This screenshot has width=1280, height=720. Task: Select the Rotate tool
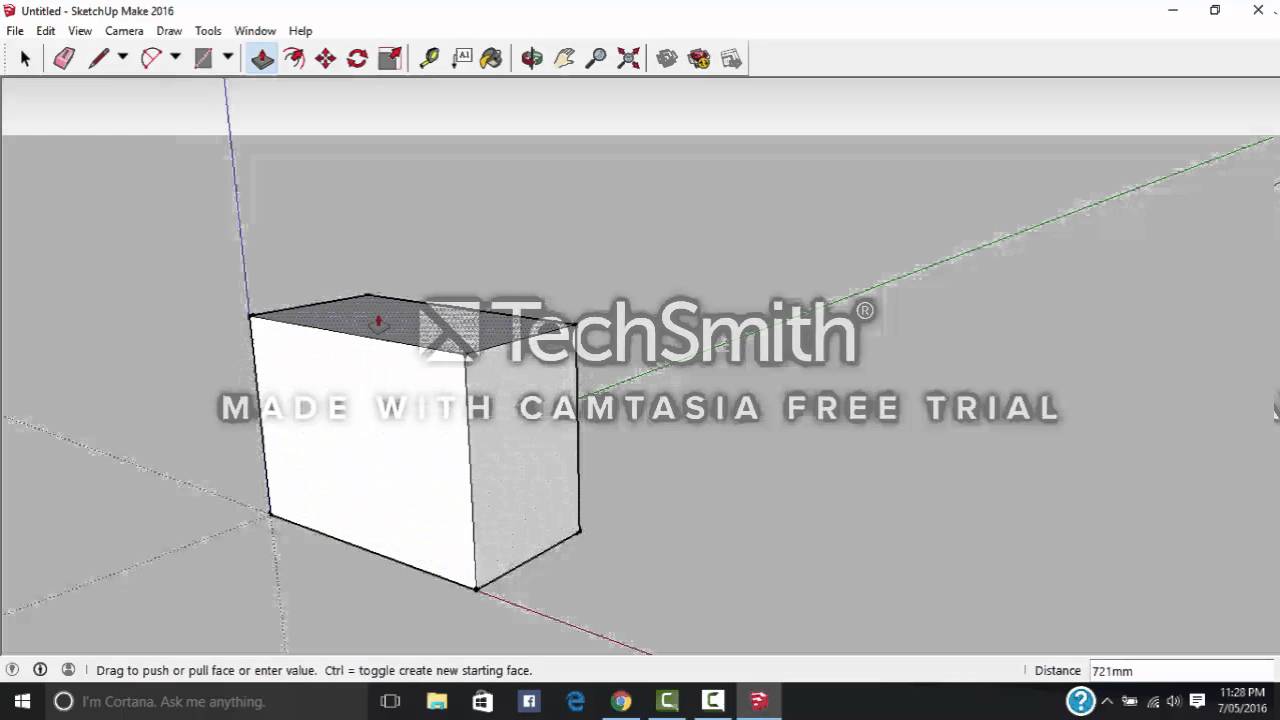tap(357, 59)
